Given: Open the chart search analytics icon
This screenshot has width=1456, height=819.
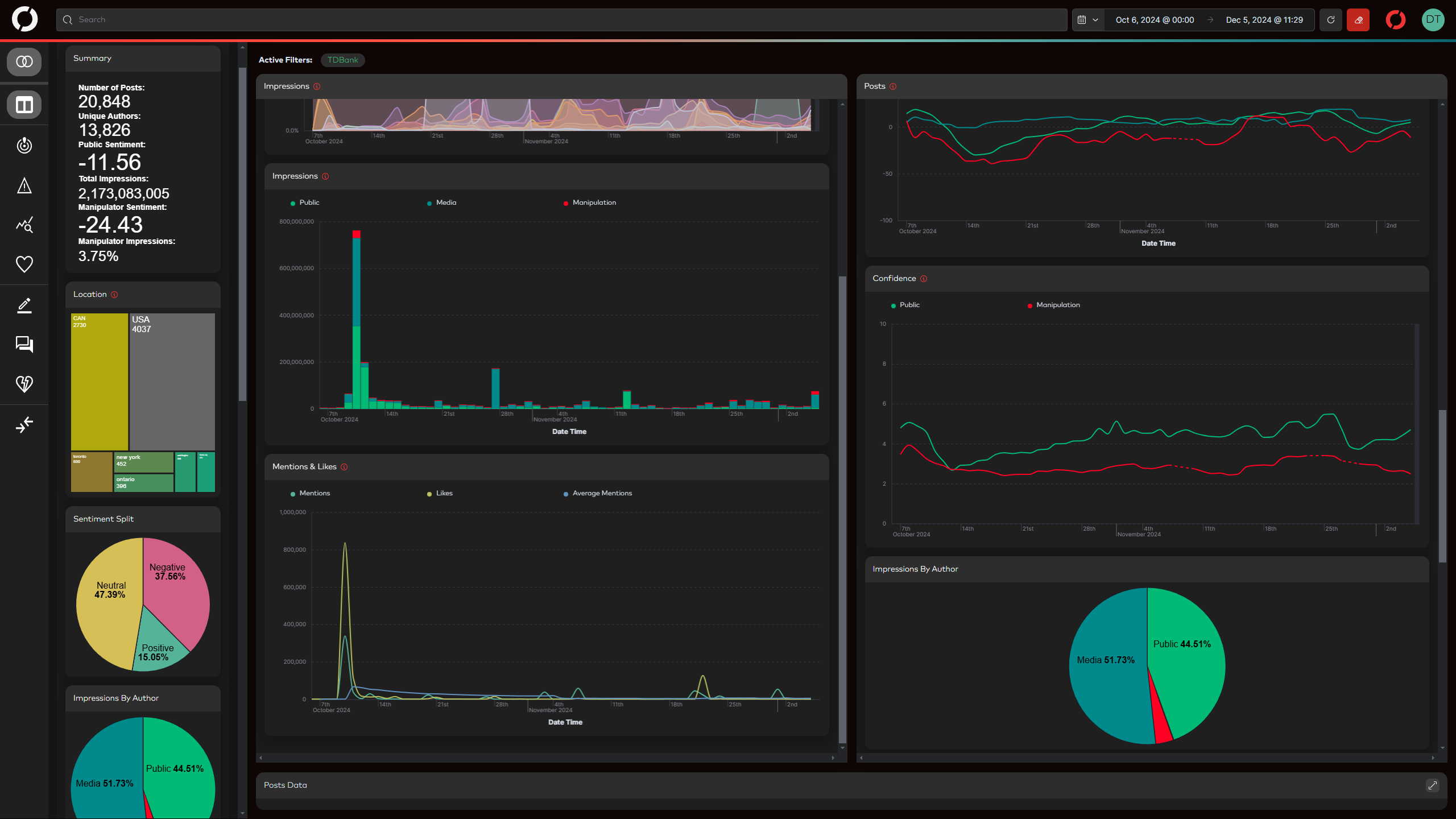Looking at the screenshot, I should (x=24, y=225).
